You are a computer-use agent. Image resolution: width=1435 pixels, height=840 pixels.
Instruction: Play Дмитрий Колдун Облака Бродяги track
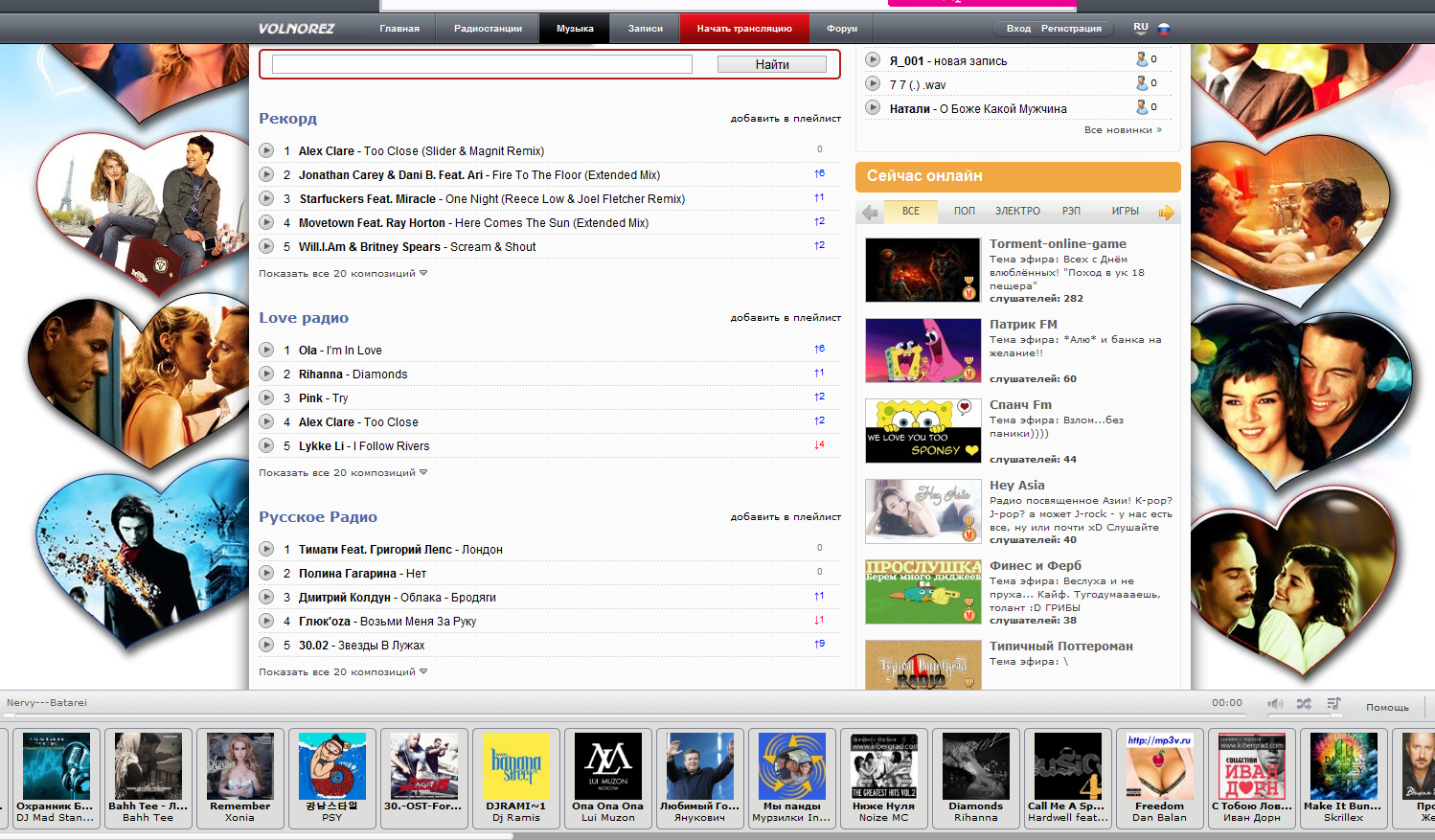(266, 597)
